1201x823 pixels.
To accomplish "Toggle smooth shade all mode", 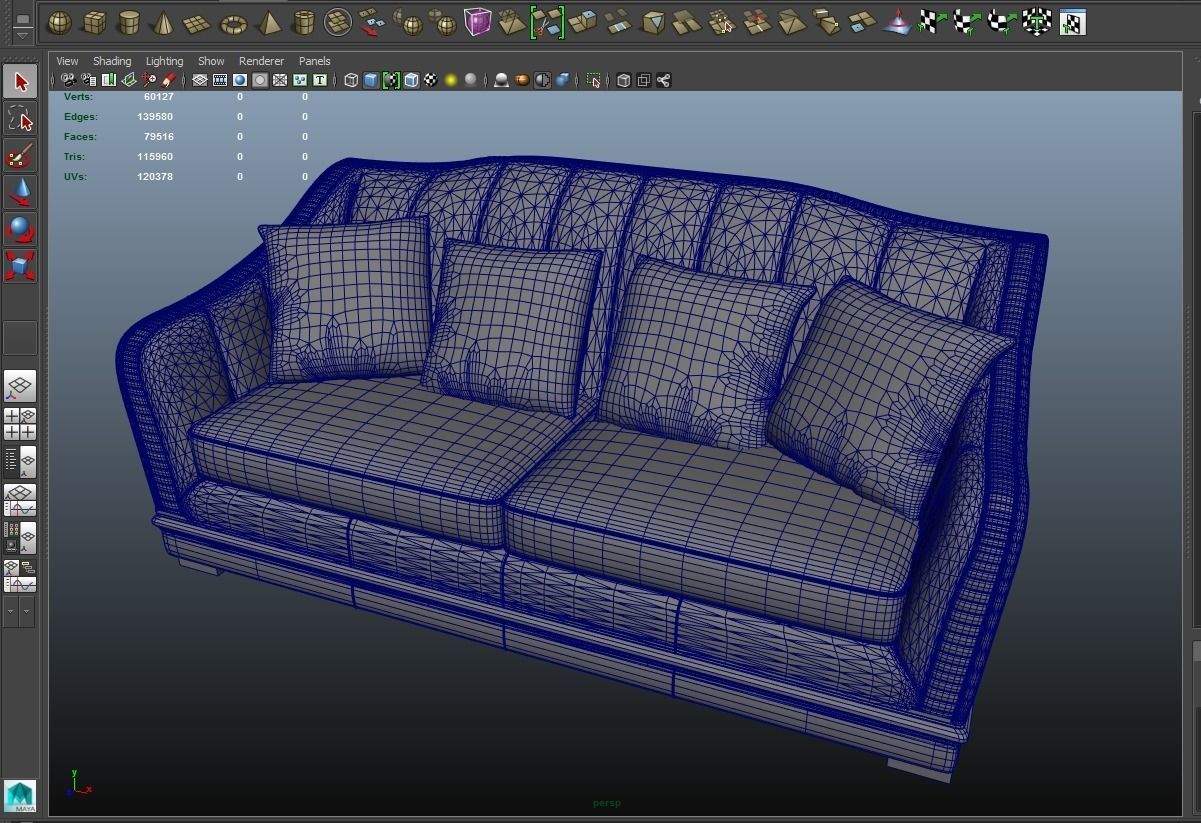I will coord(371,80).
